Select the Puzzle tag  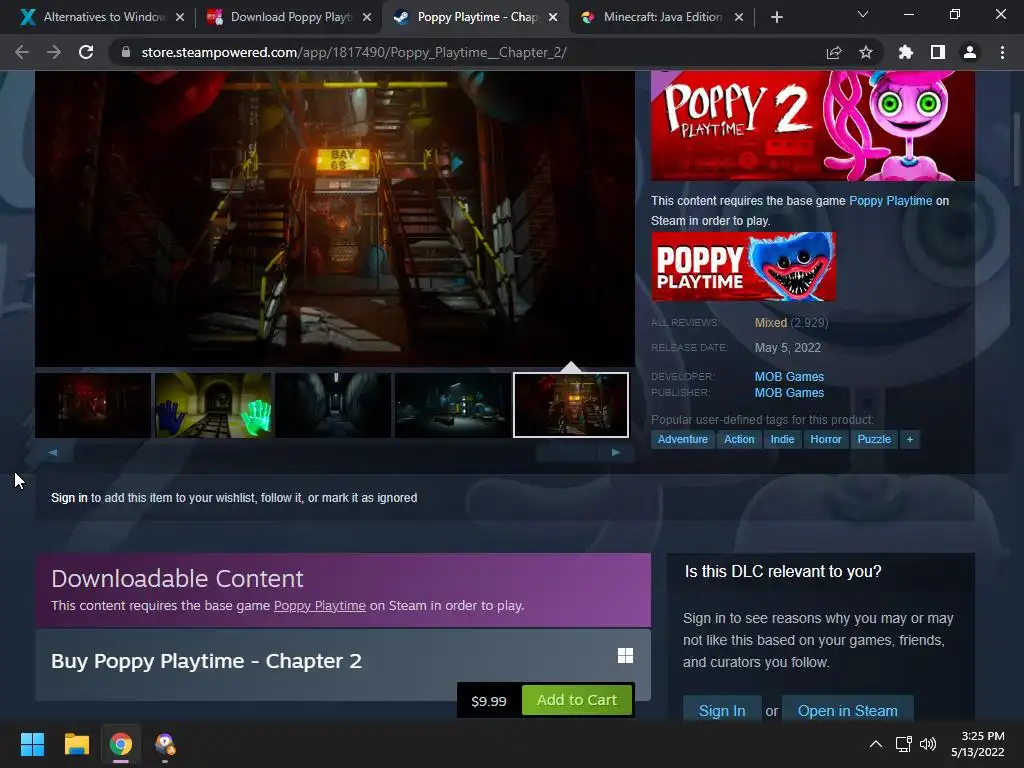(x=874, y=440)
